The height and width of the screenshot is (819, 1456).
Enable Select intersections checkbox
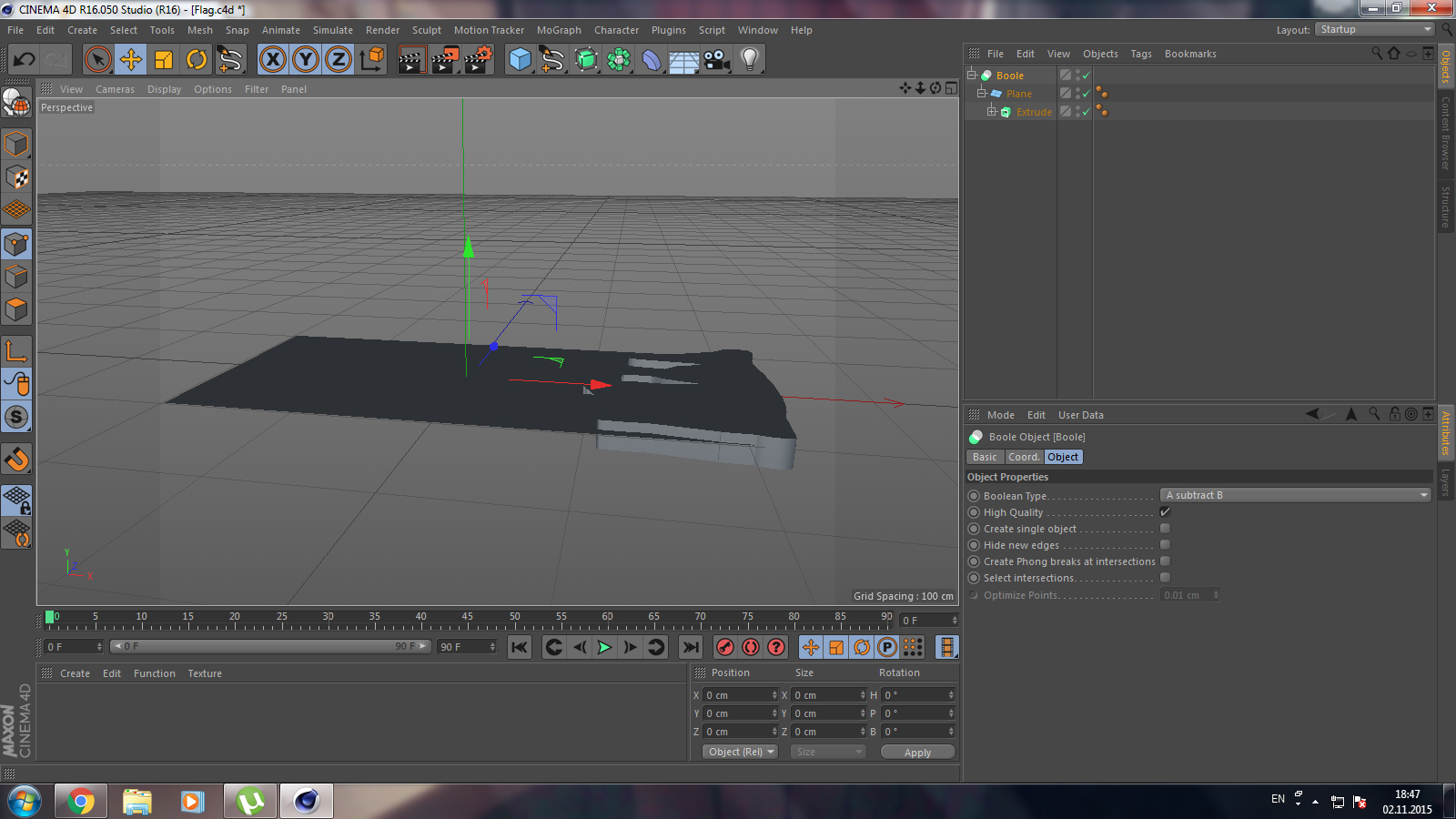coord(1165,578)
